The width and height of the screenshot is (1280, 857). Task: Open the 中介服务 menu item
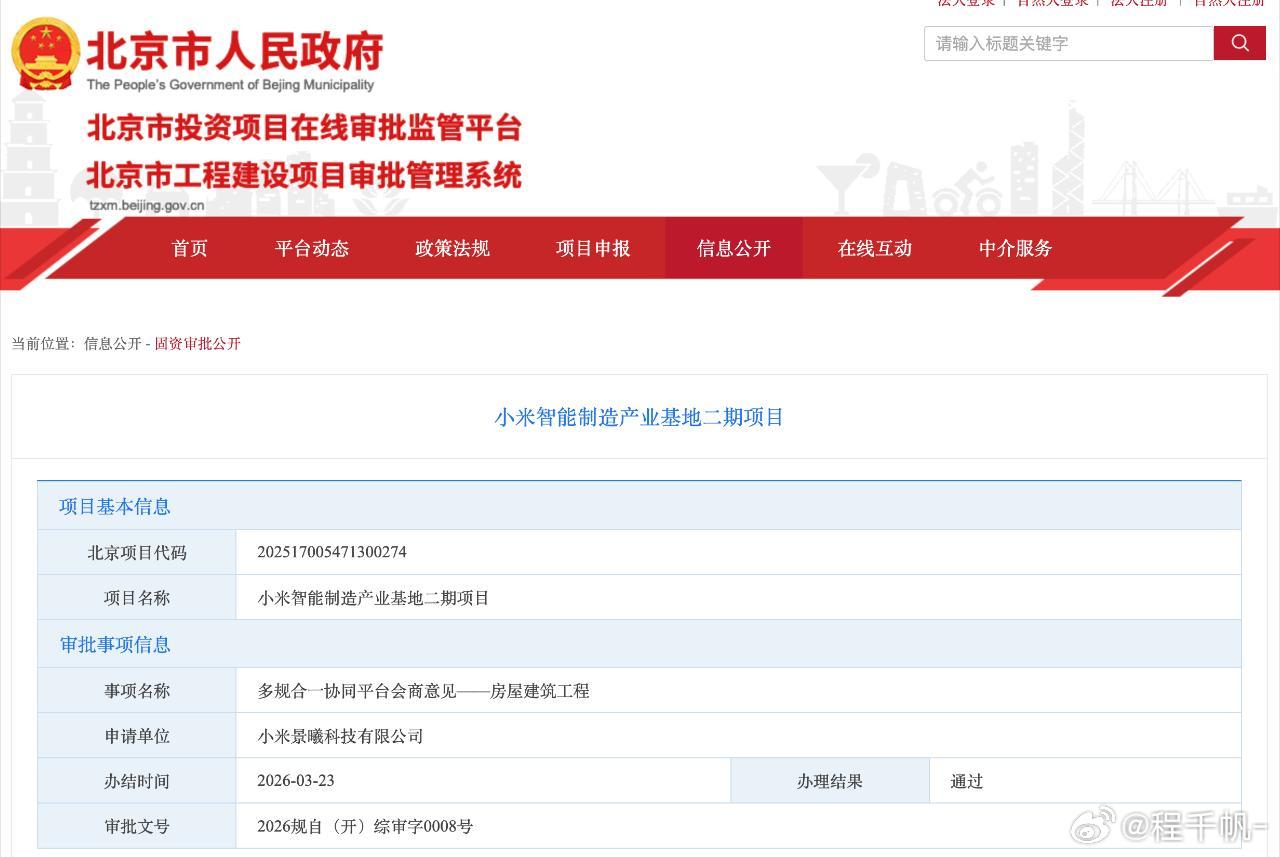pyautogui.click(x=1015, y=249)
